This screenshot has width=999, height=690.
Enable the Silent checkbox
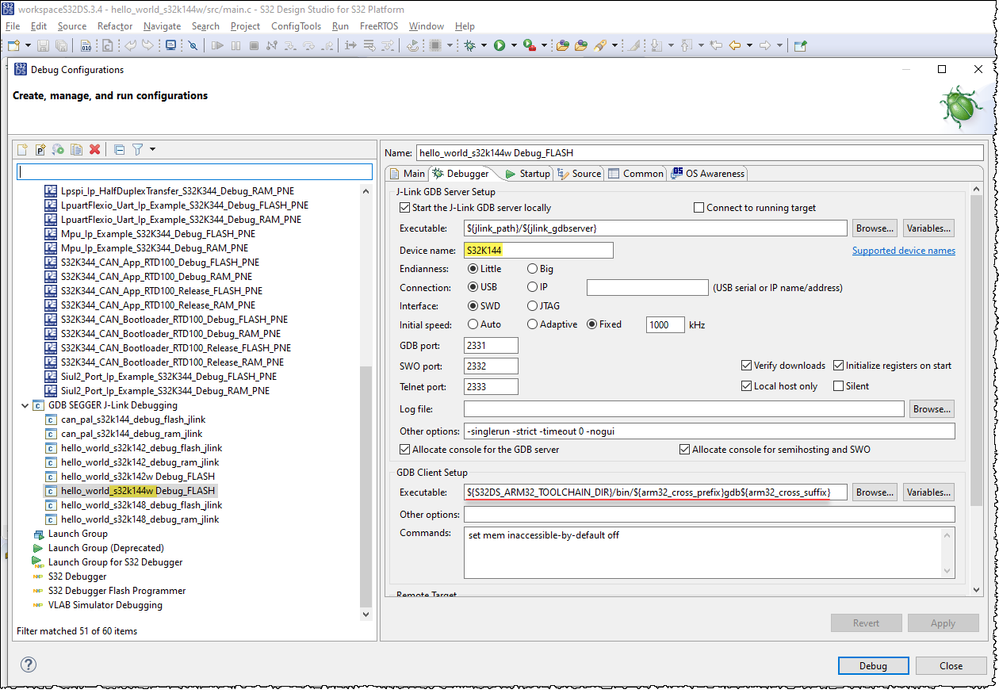pyautogui.click(x=838, y=386)
